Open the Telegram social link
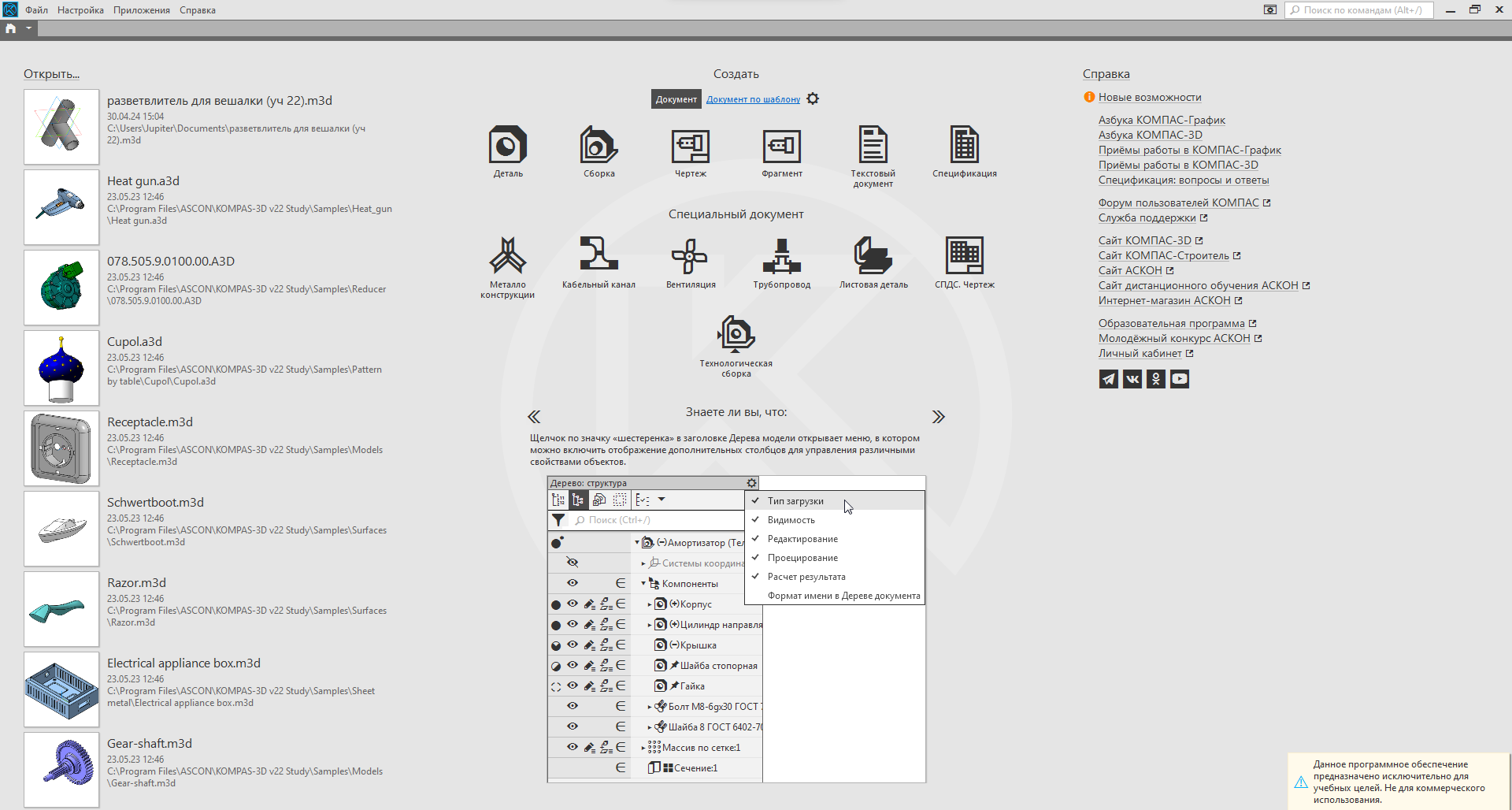This screenshot has width=1512, height=810. (1109, 379)
